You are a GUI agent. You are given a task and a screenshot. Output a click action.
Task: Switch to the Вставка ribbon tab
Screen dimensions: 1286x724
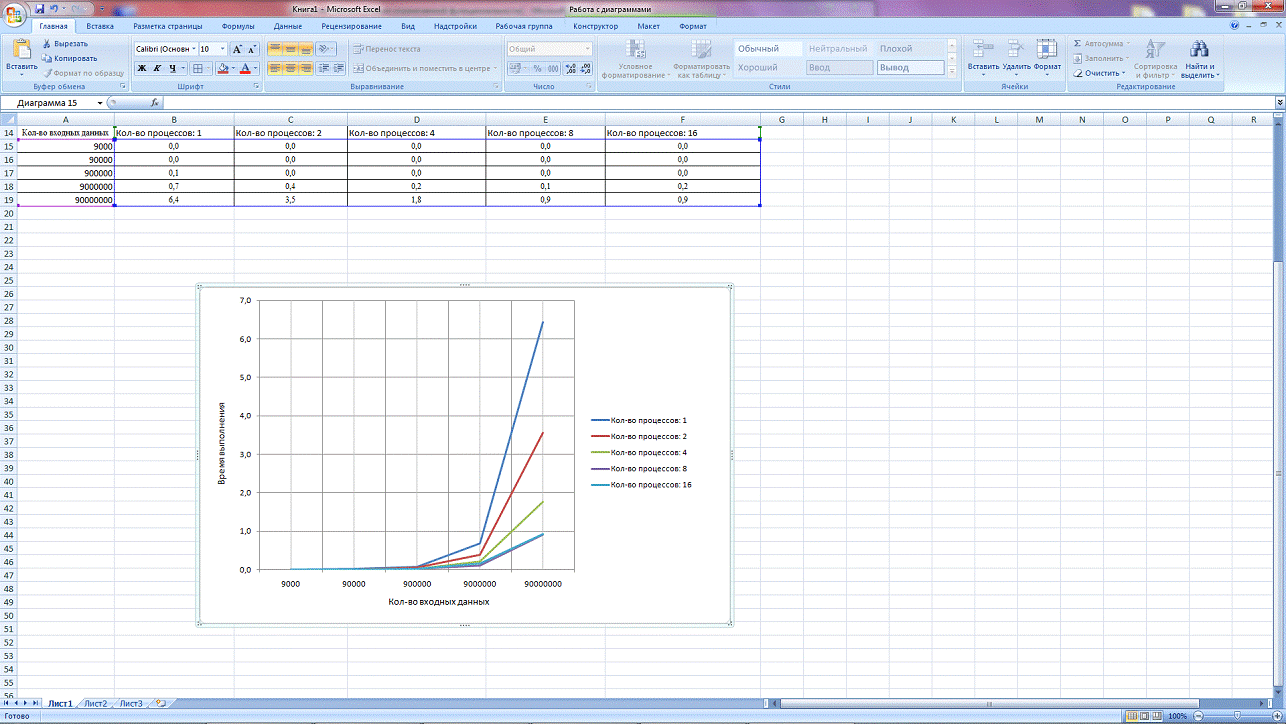pos(99,27)
